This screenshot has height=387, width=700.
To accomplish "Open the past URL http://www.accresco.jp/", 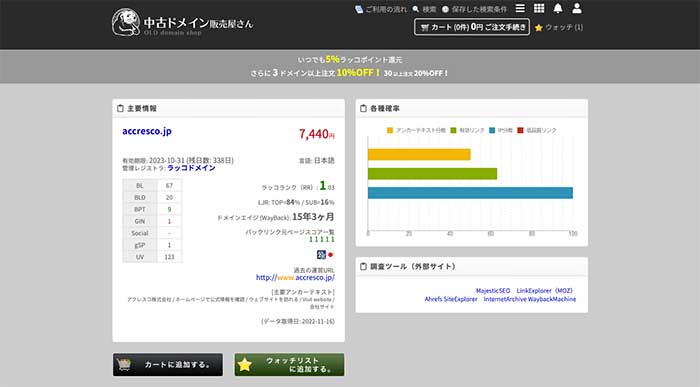I will point(295,278).
